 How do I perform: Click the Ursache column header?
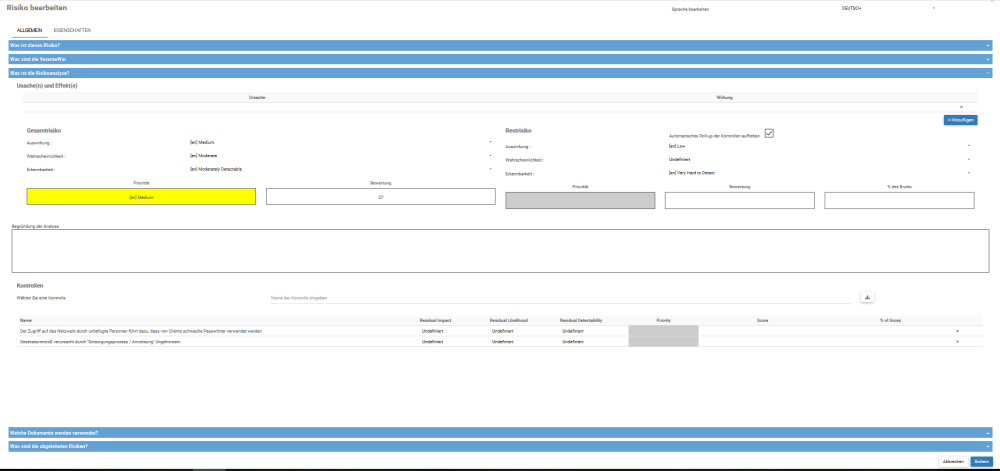(258, 98)
